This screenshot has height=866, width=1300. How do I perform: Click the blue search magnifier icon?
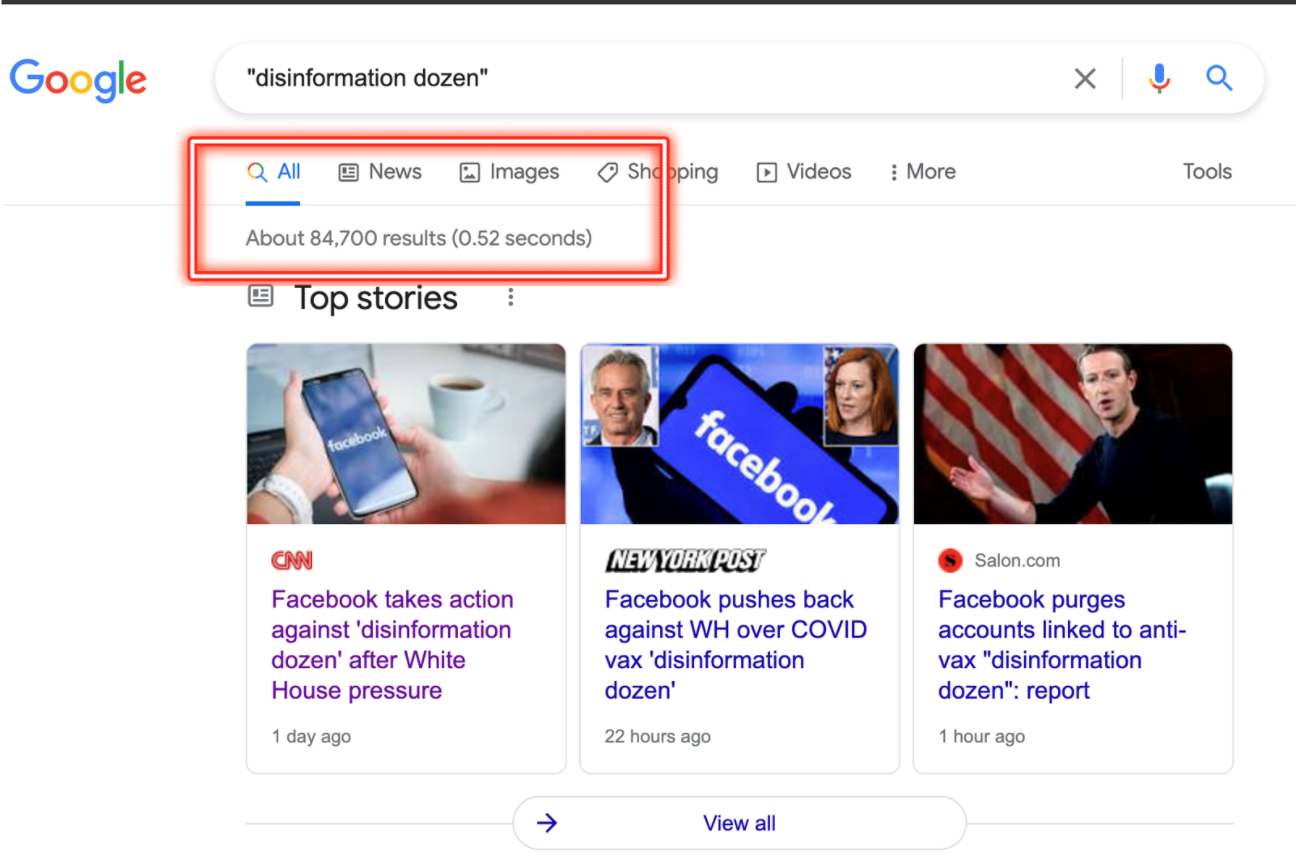coord(1219,79)
